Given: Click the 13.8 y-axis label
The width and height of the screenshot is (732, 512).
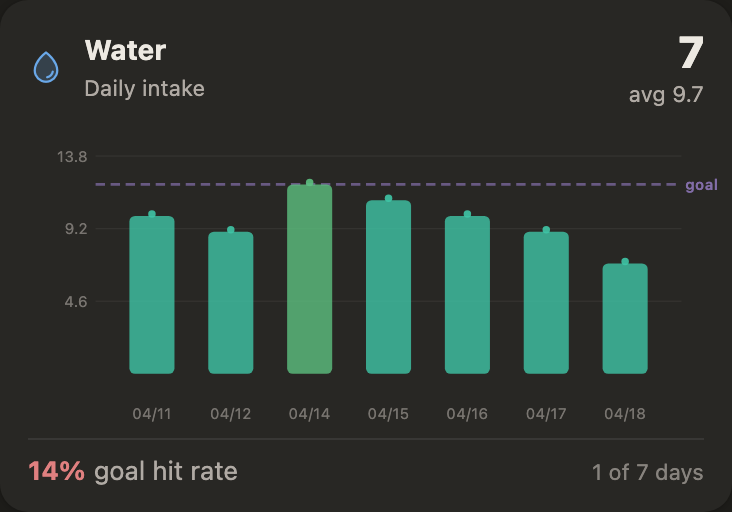Looking at the screenshot, I should click(x=74, y=157).
